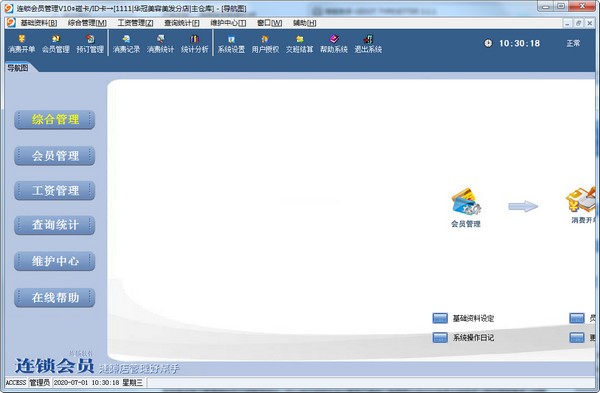Open the 基础资料 menu
This screenshot has height=393, width=600.
39,23
